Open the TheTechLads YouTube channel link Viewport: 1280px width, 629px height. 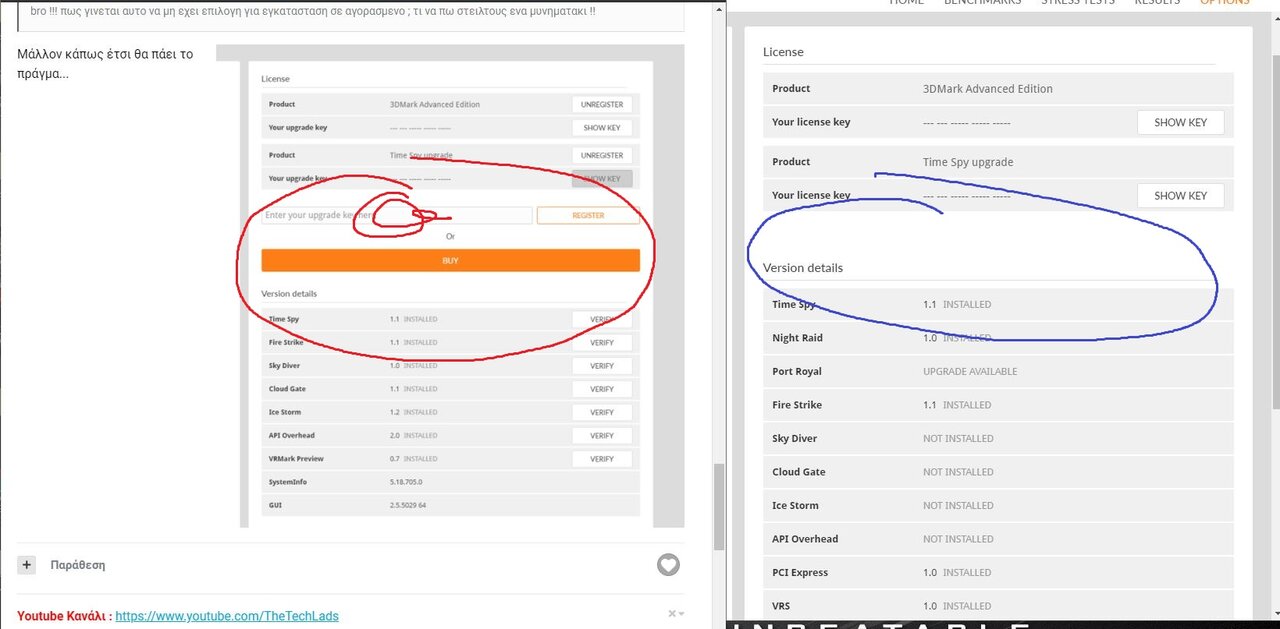(x=227, y=616)
